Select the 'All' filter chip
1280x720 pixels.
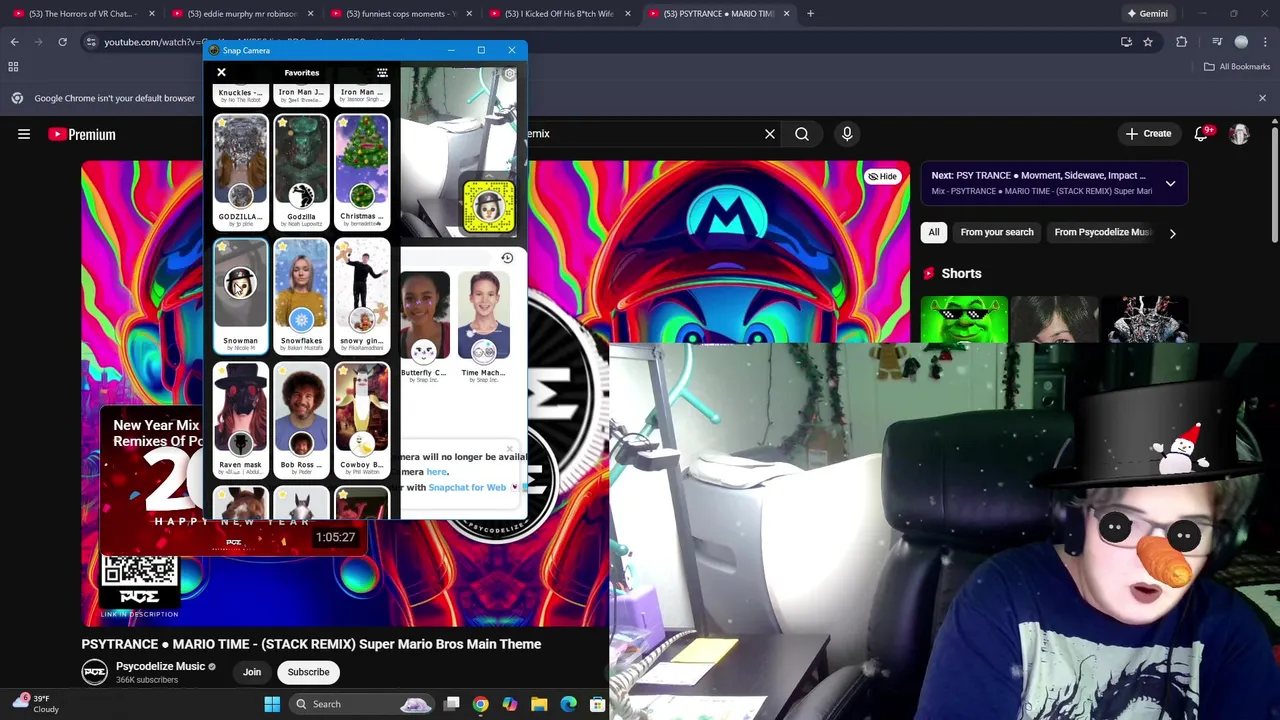click(934, 232)
